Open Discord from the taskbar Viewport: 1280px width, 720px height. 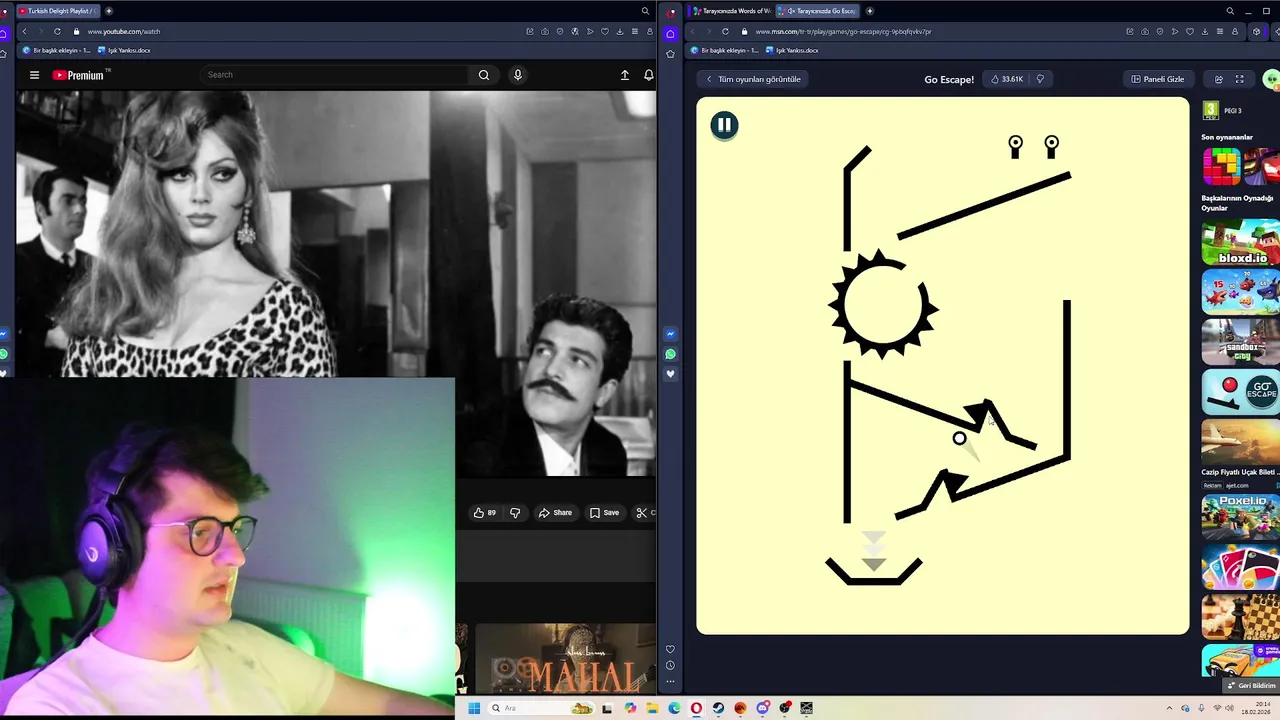(763, 708)
